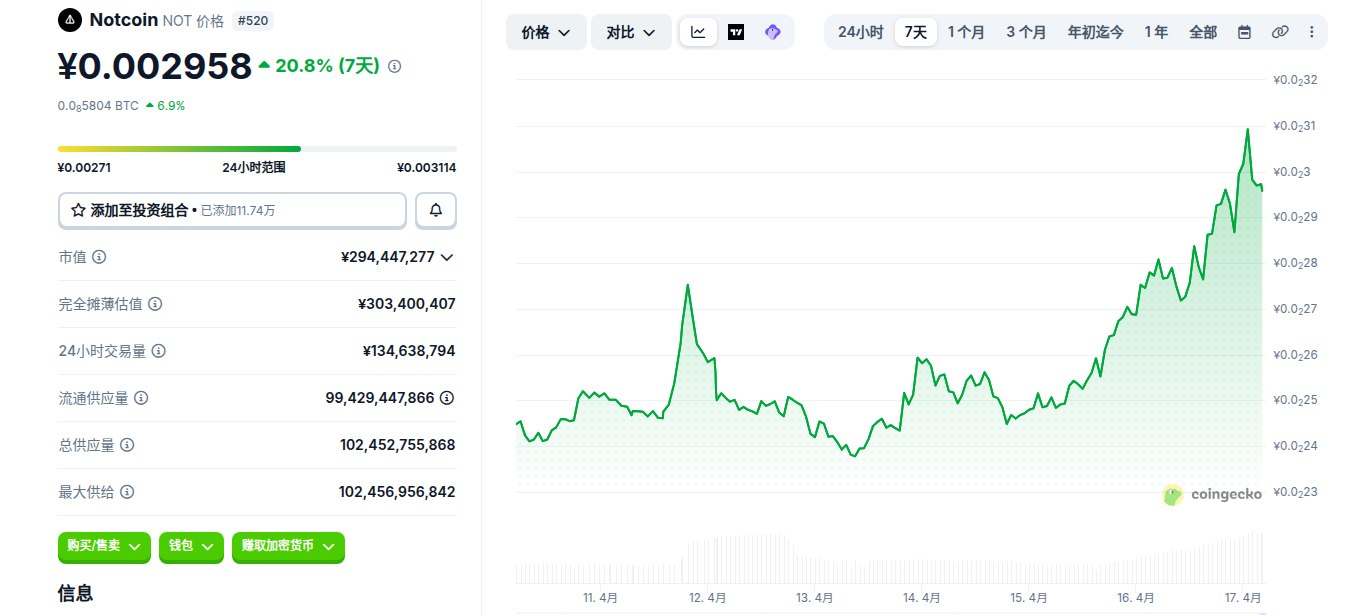Click the 24小时范围 price range bar
Image resolution: width=1360 pixels, height=615 pixels.
pyautogui.click(x=257, y=149)
